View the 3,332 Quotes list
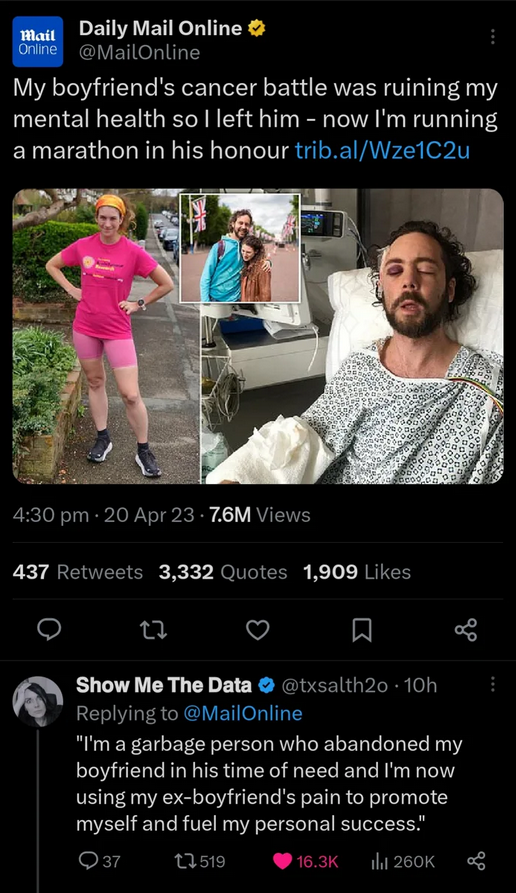 (223, 572)
